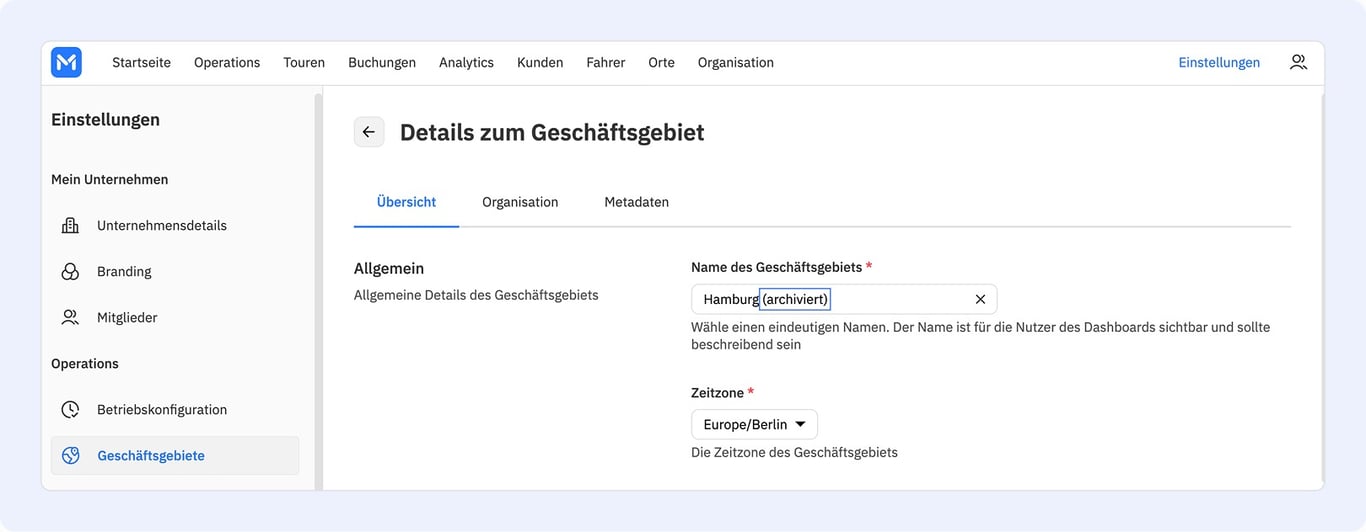Viewport: 1366px width, 532px height.
Task: Click the Operations sidebar section heading
Action: 85,363
